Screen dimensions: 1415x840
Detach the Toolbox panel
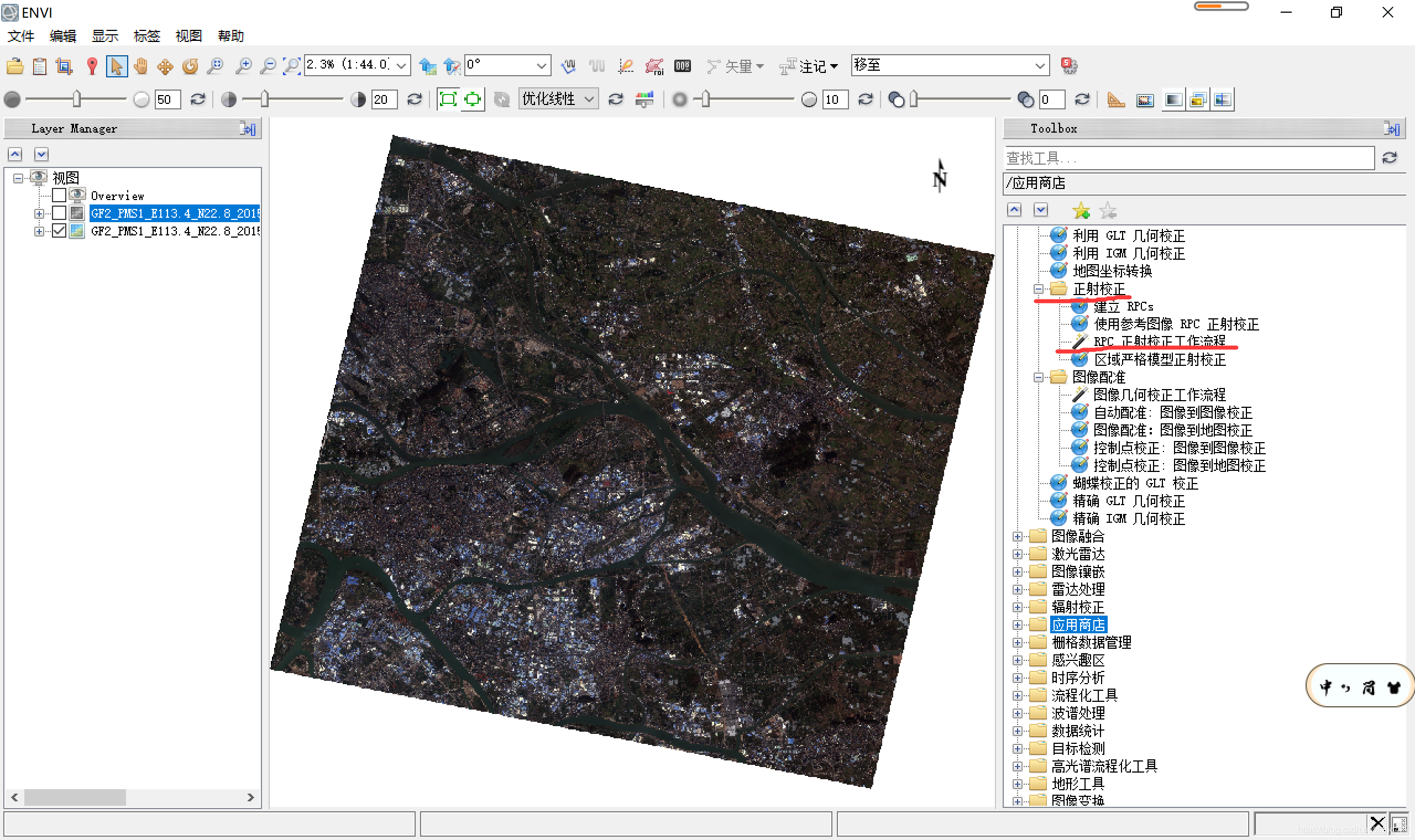[1392, 129]
